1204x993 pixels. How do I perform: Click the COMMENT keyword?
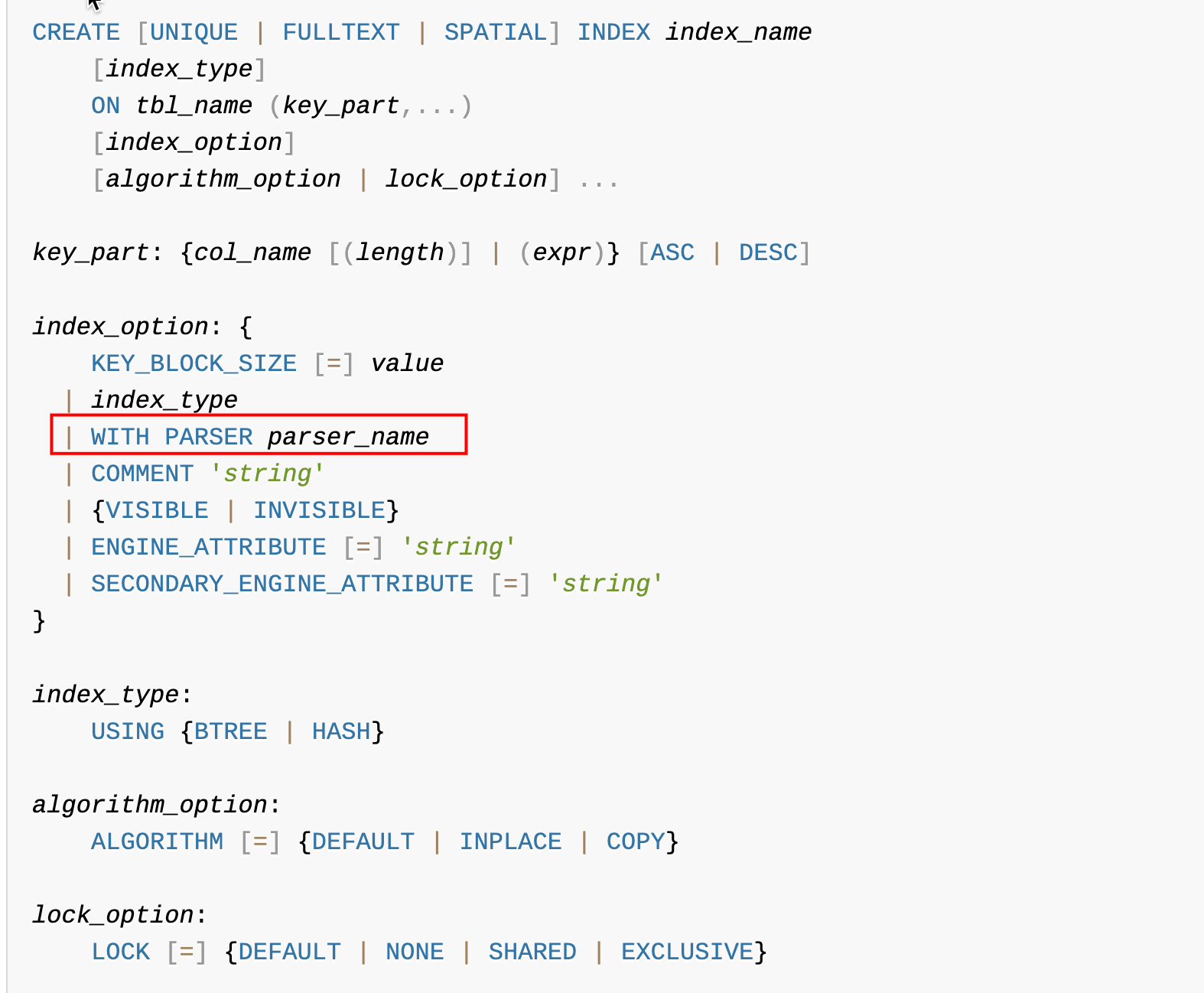[x=142, y=474]
